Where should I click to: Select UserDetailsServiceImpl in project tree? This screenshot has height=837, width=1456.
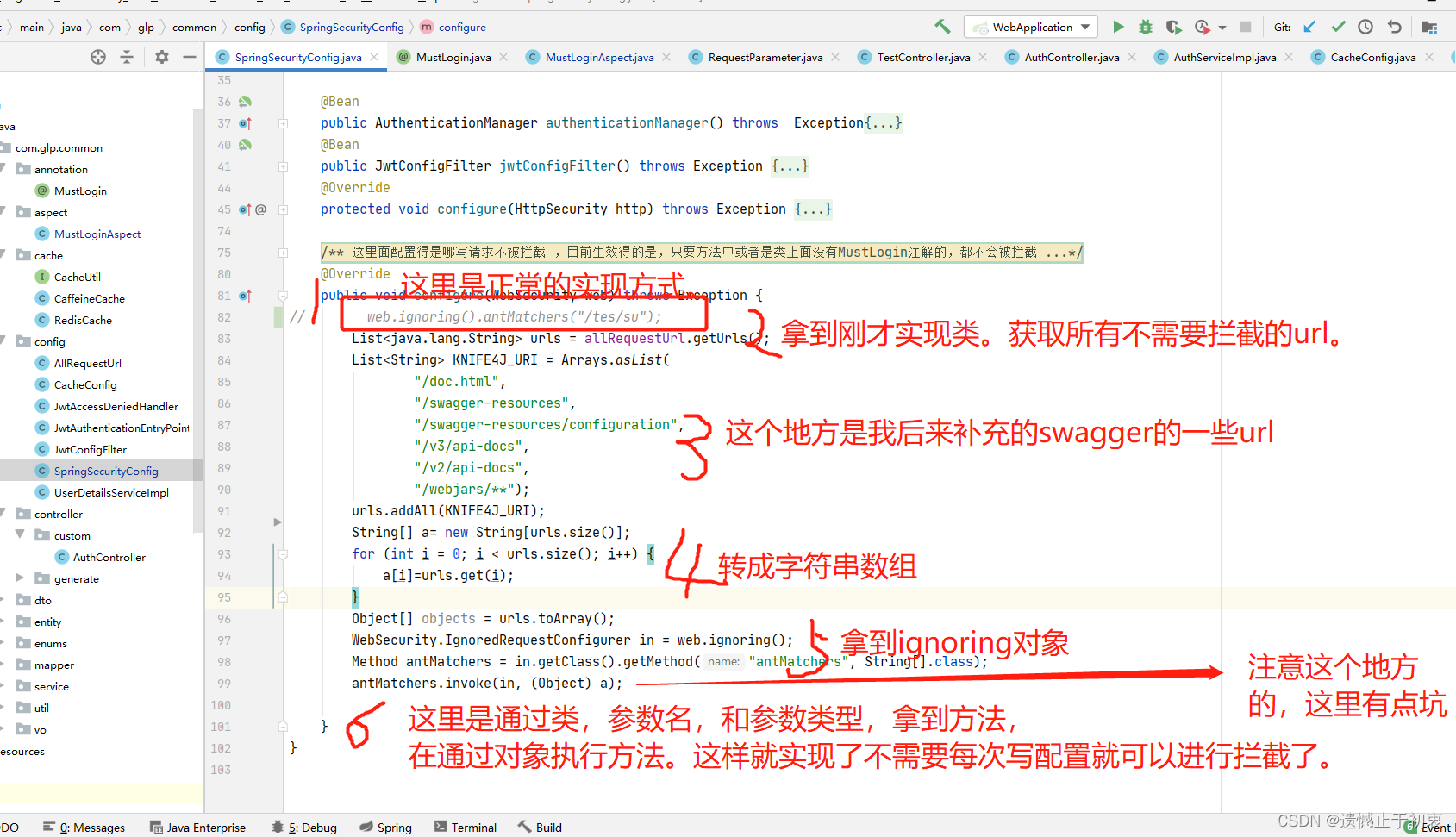pos(111,492)
